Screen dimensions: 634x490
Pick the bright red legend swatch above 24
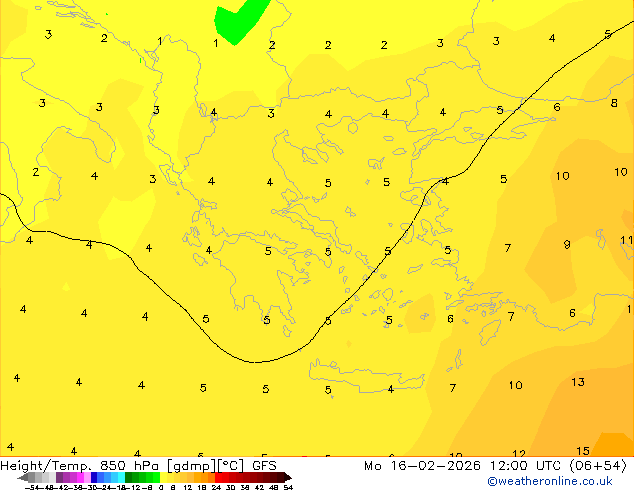click(218, 477)
